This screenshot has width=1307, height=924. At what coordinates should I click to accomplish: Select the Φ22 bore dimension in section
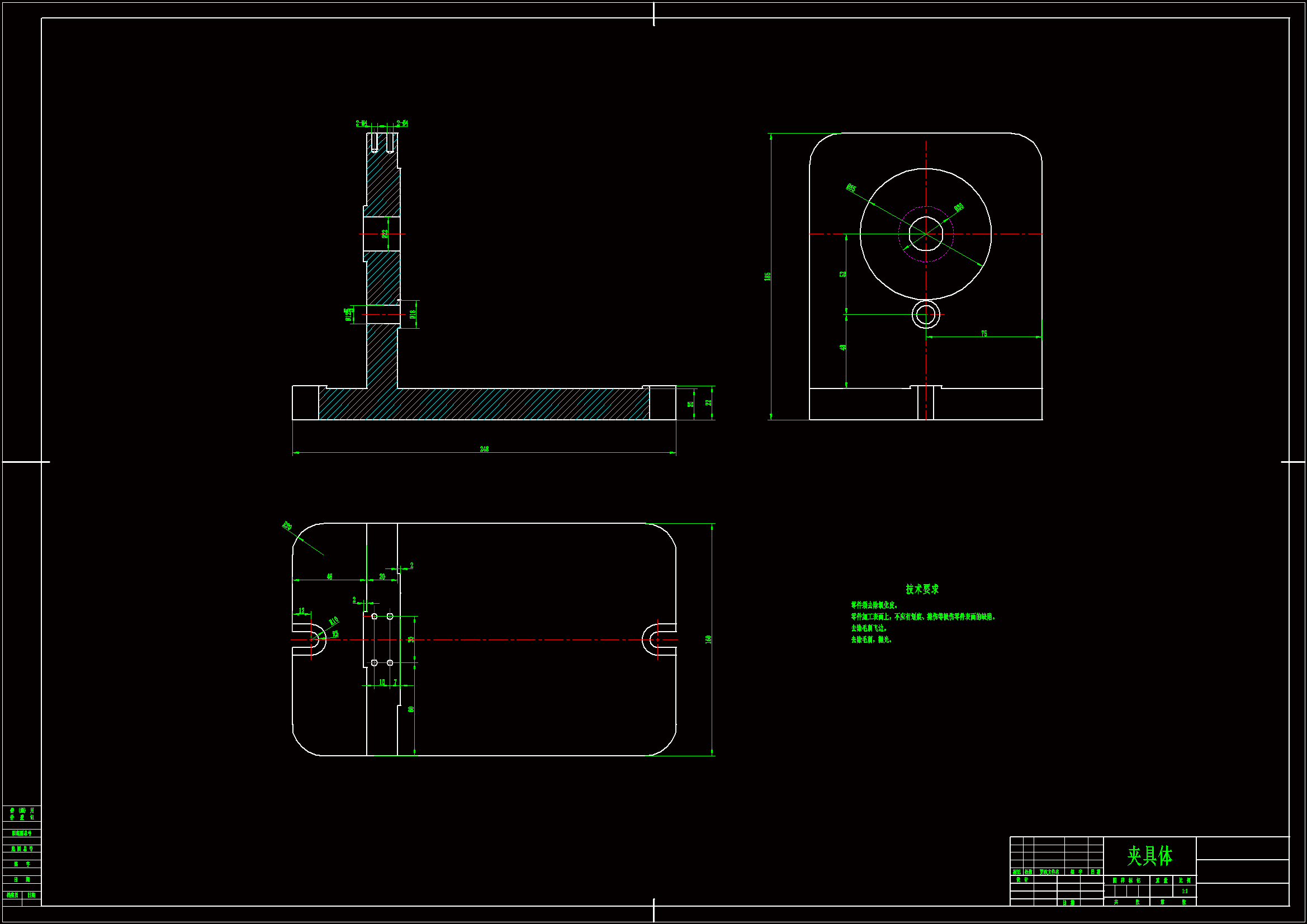[x=385, y=234]
